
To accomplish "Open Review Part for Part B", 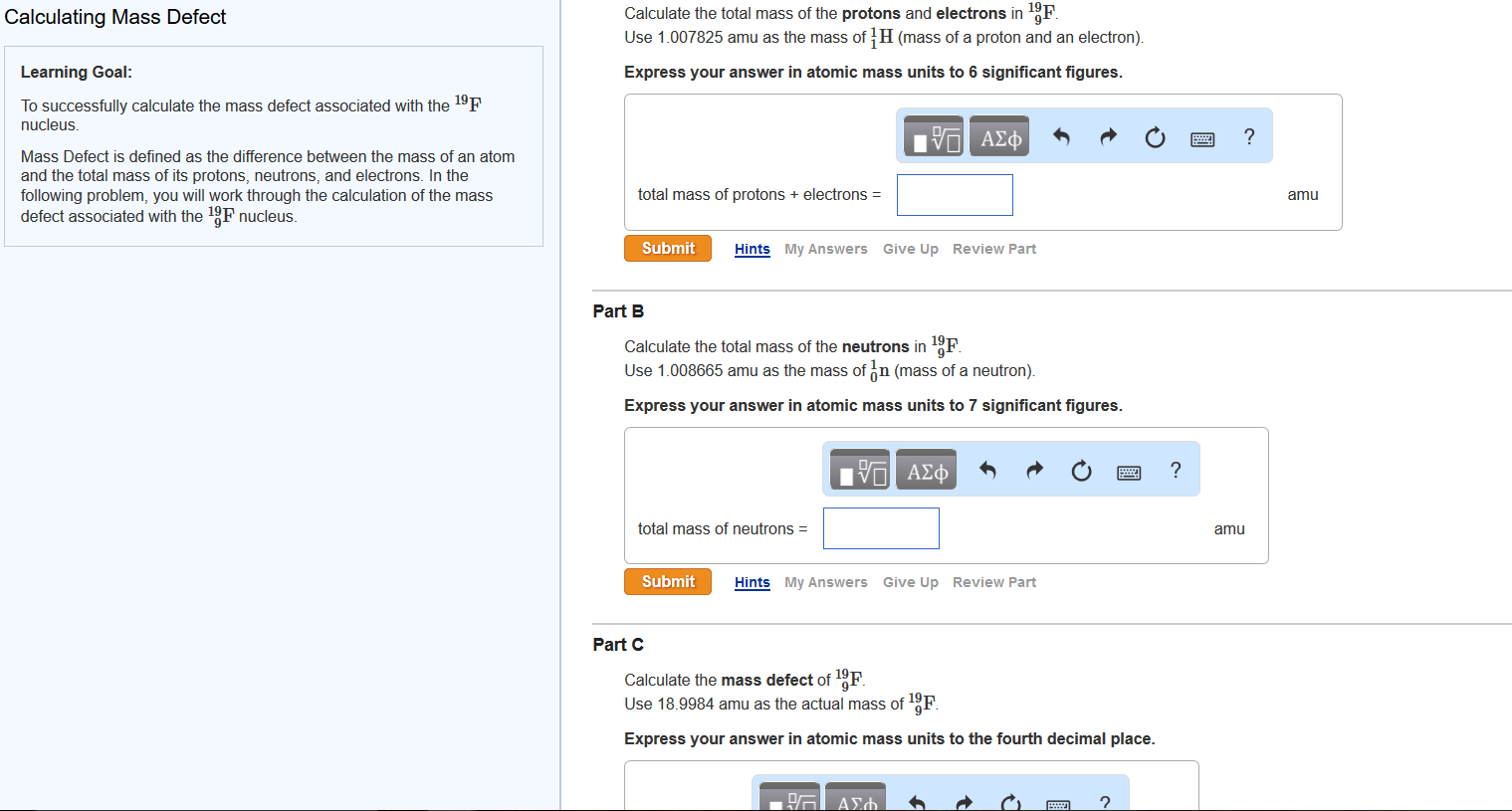I will [994, 582].
